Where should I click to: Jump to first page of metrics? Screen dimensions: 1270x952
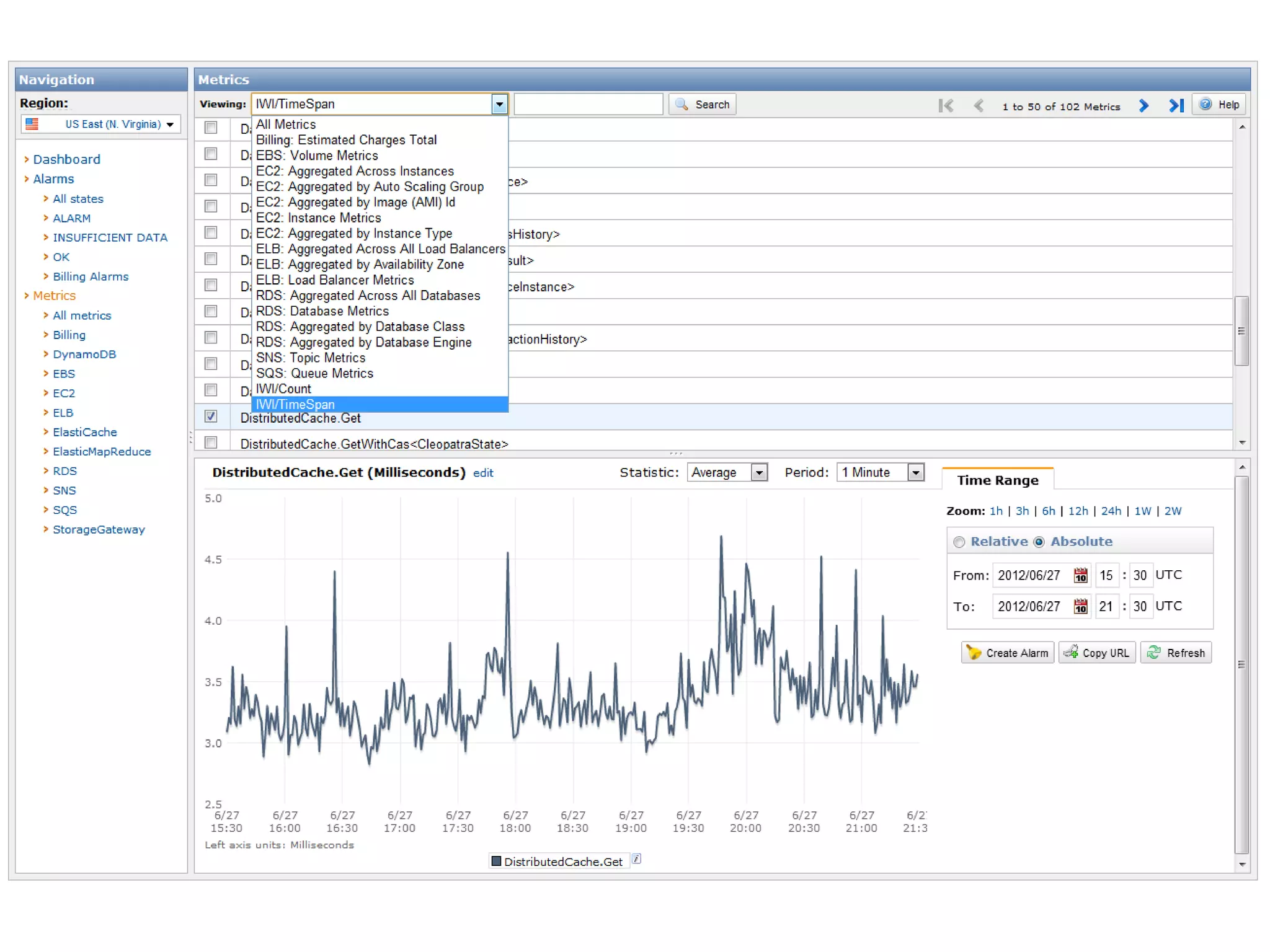(x=946, y=106)
